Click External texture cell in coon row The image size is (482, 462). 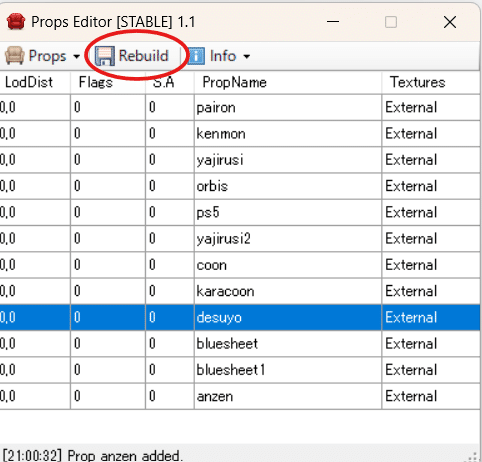pyautogui.click(x=431, y=265)
